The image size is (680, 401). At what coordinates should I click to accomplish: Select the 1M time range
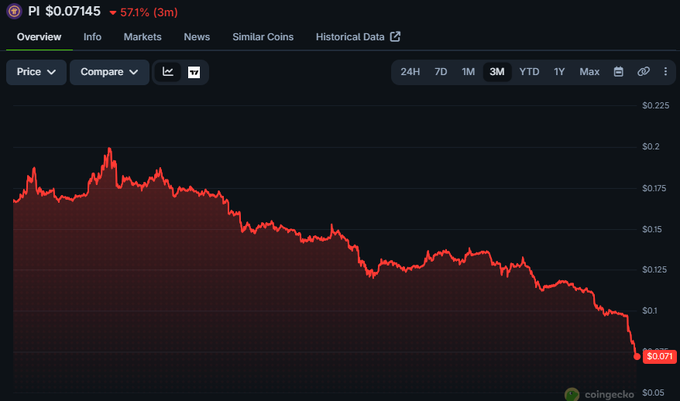click(468, 72)
